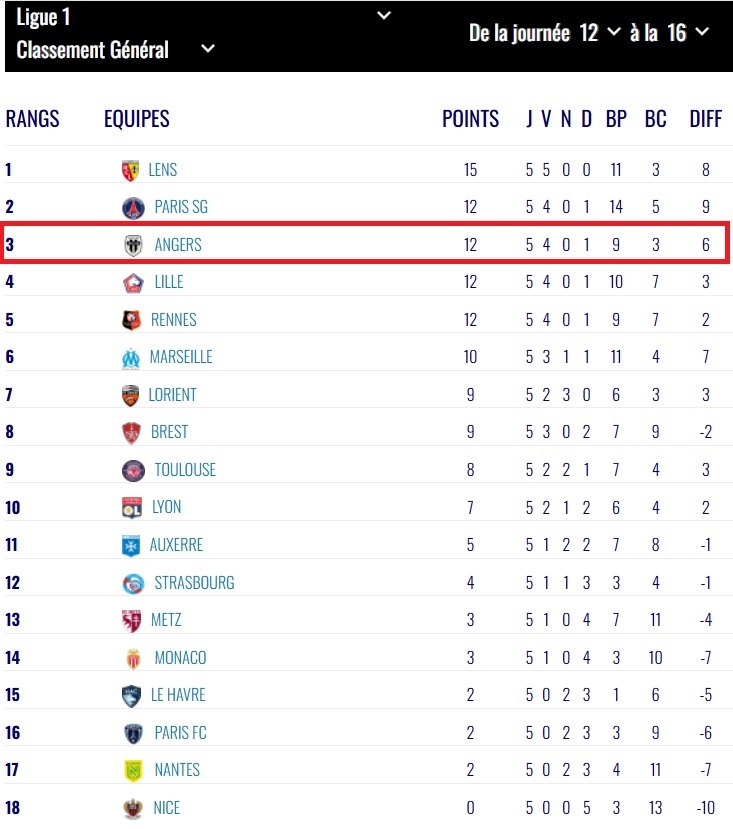Click the DIFF column header
The width and height of the screenshot is (733, 829).
pyautogui.click(x=705, y=119)
